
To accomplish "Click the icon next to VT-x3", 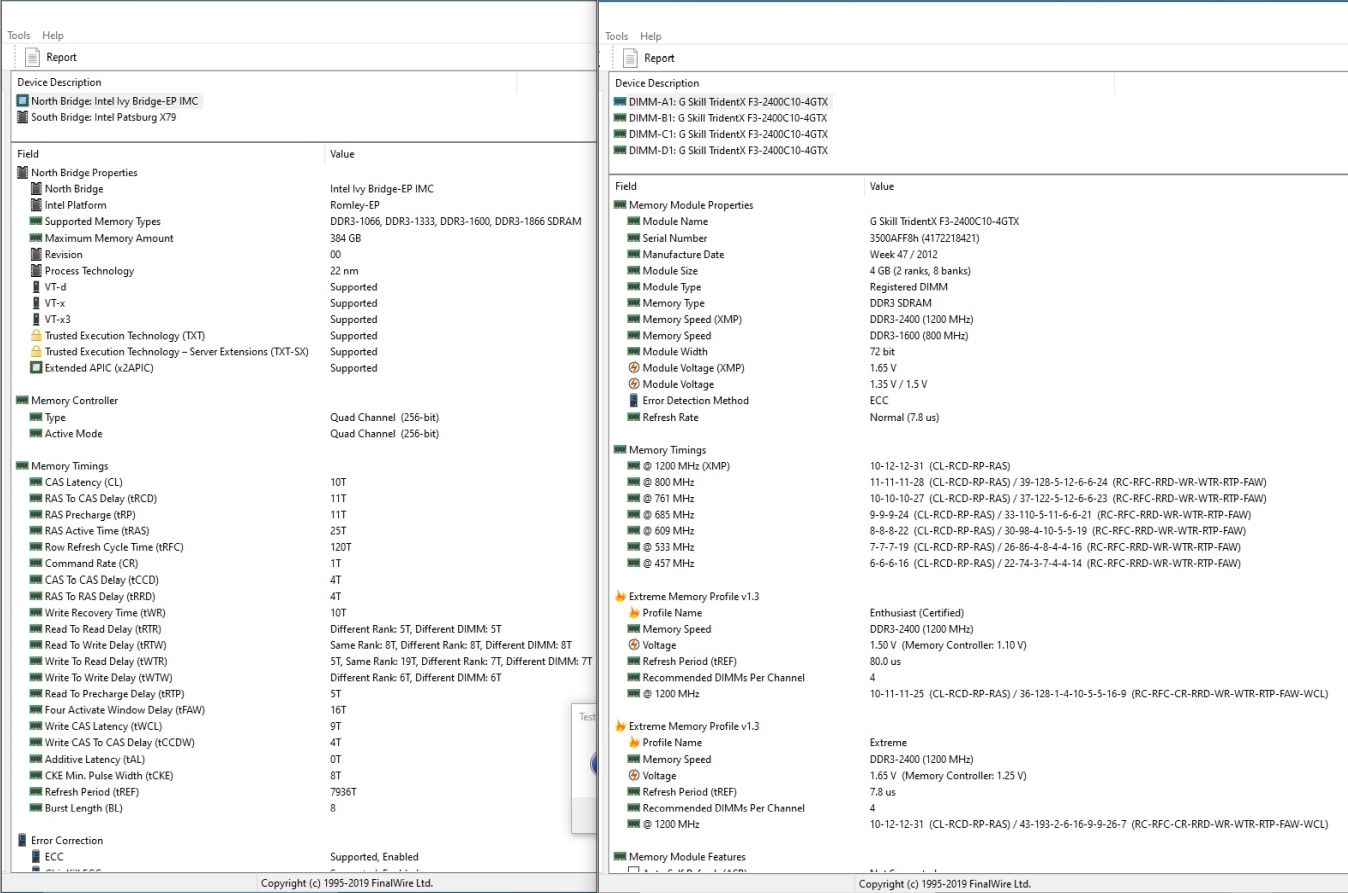I will 37,320.
